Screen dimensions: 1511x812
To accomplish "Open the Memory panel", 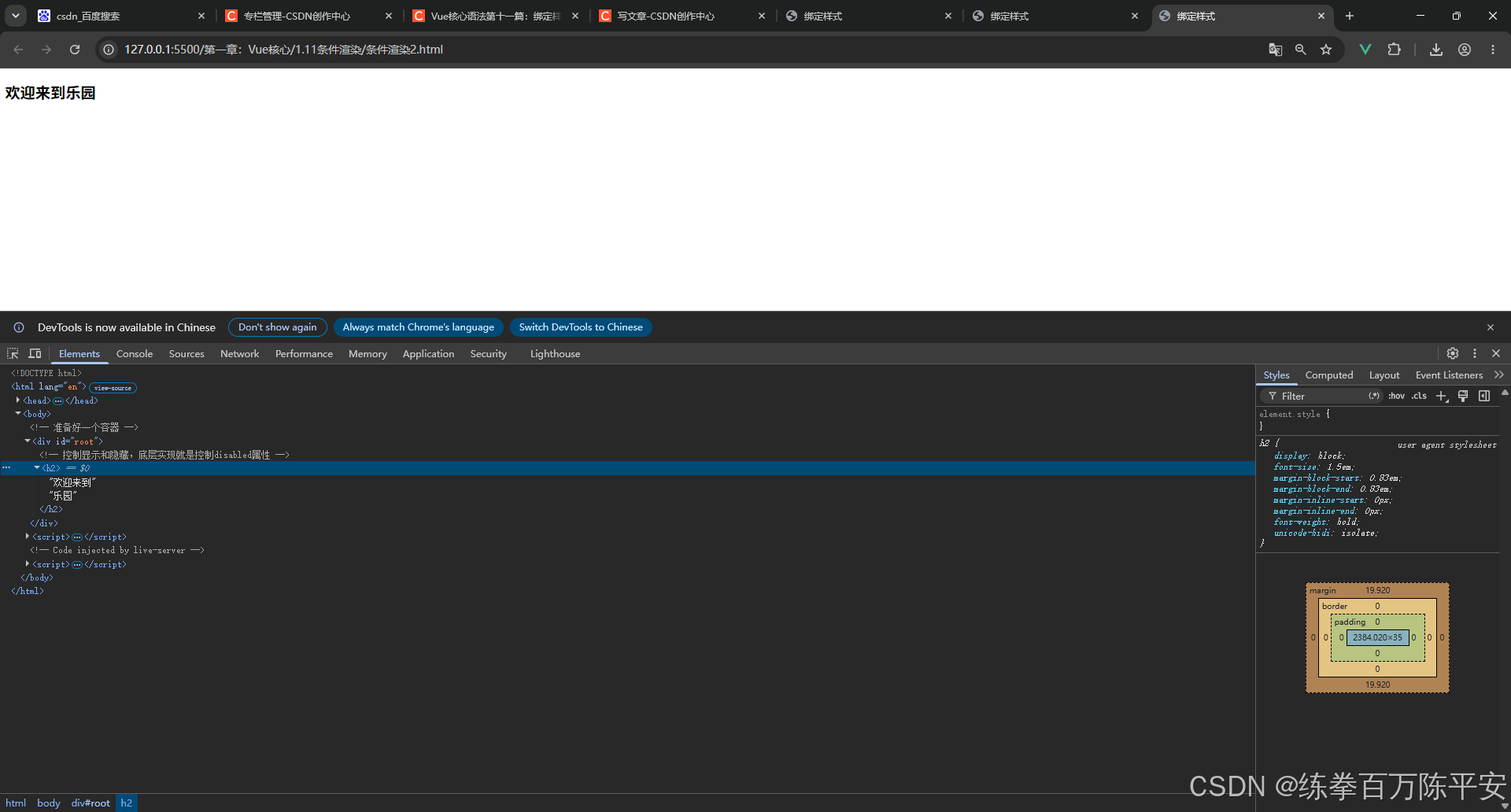I will [368, 354].
